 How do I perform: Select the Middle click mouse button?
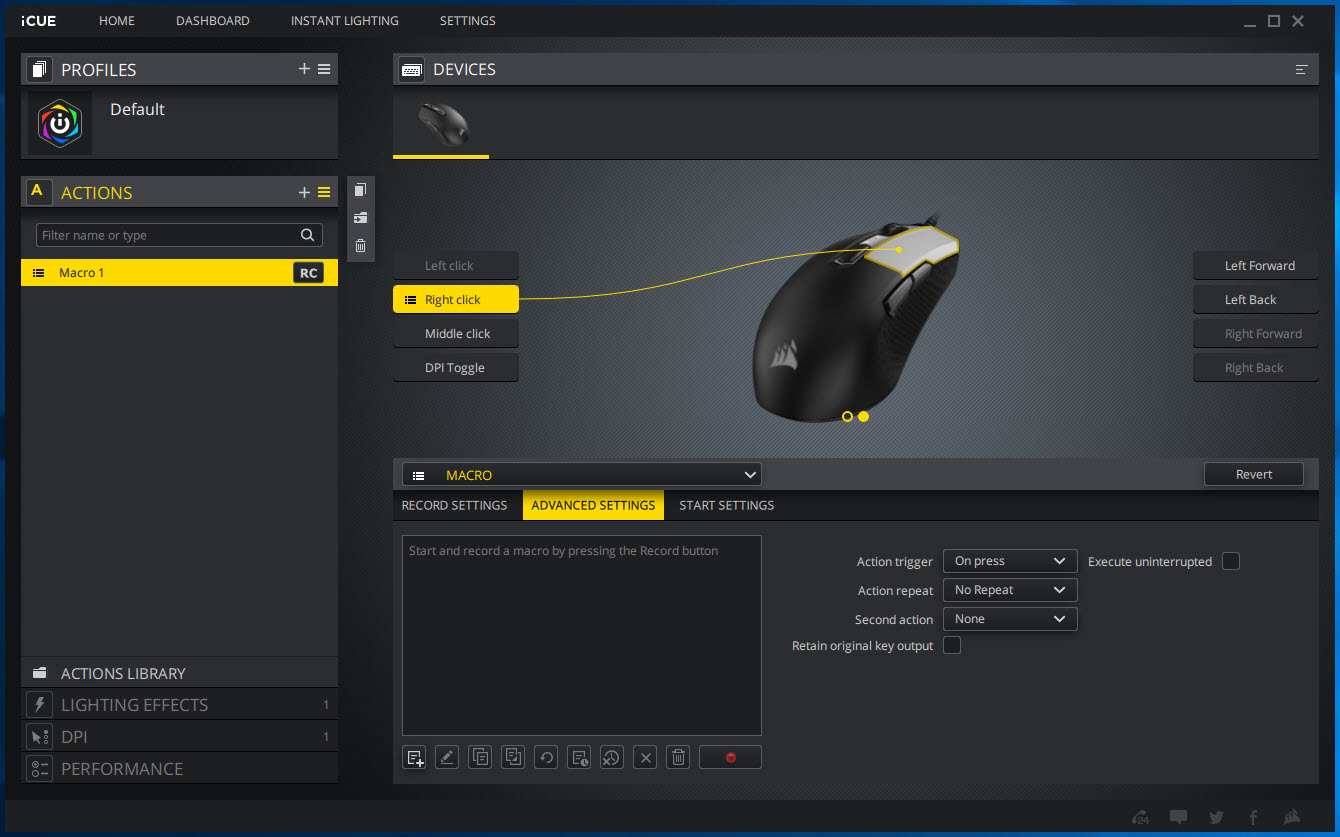point(456,333)
